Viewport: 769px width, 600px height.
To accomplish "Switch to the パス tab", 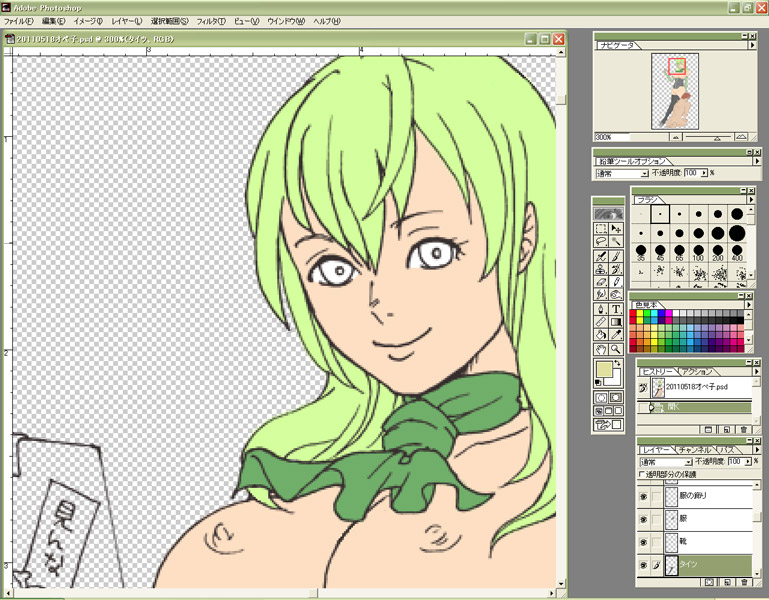I will (x=726, y=449).
